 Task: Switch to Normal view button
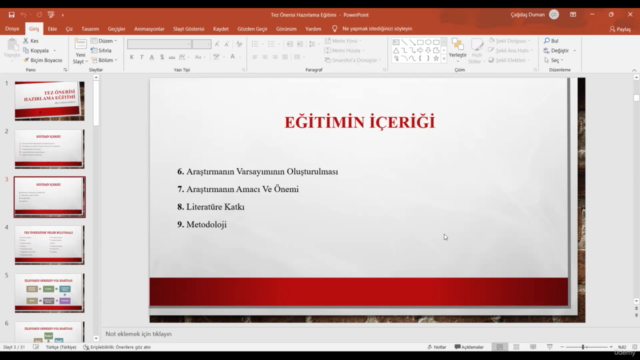click(x=500, y=347)
